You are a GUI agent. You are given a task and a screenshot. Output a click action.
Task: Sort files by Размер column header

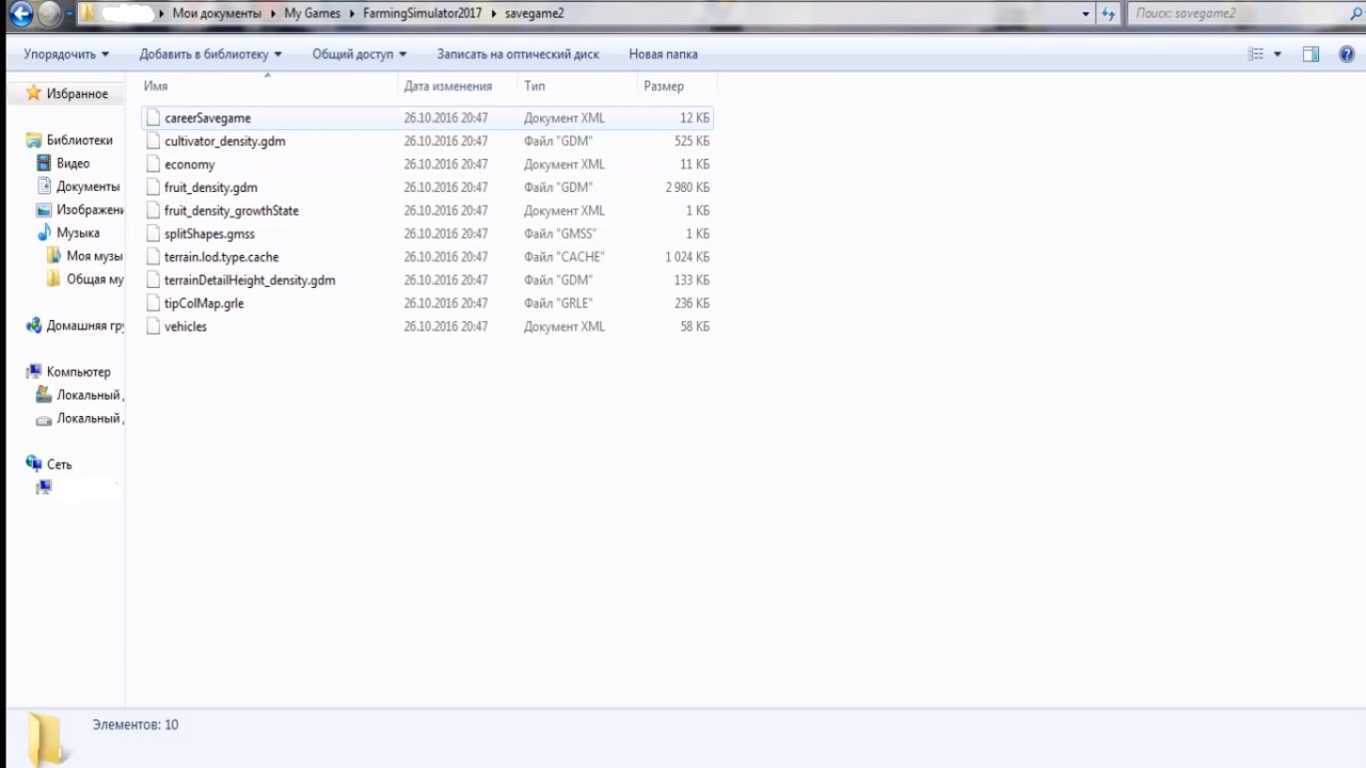[664, 86]
